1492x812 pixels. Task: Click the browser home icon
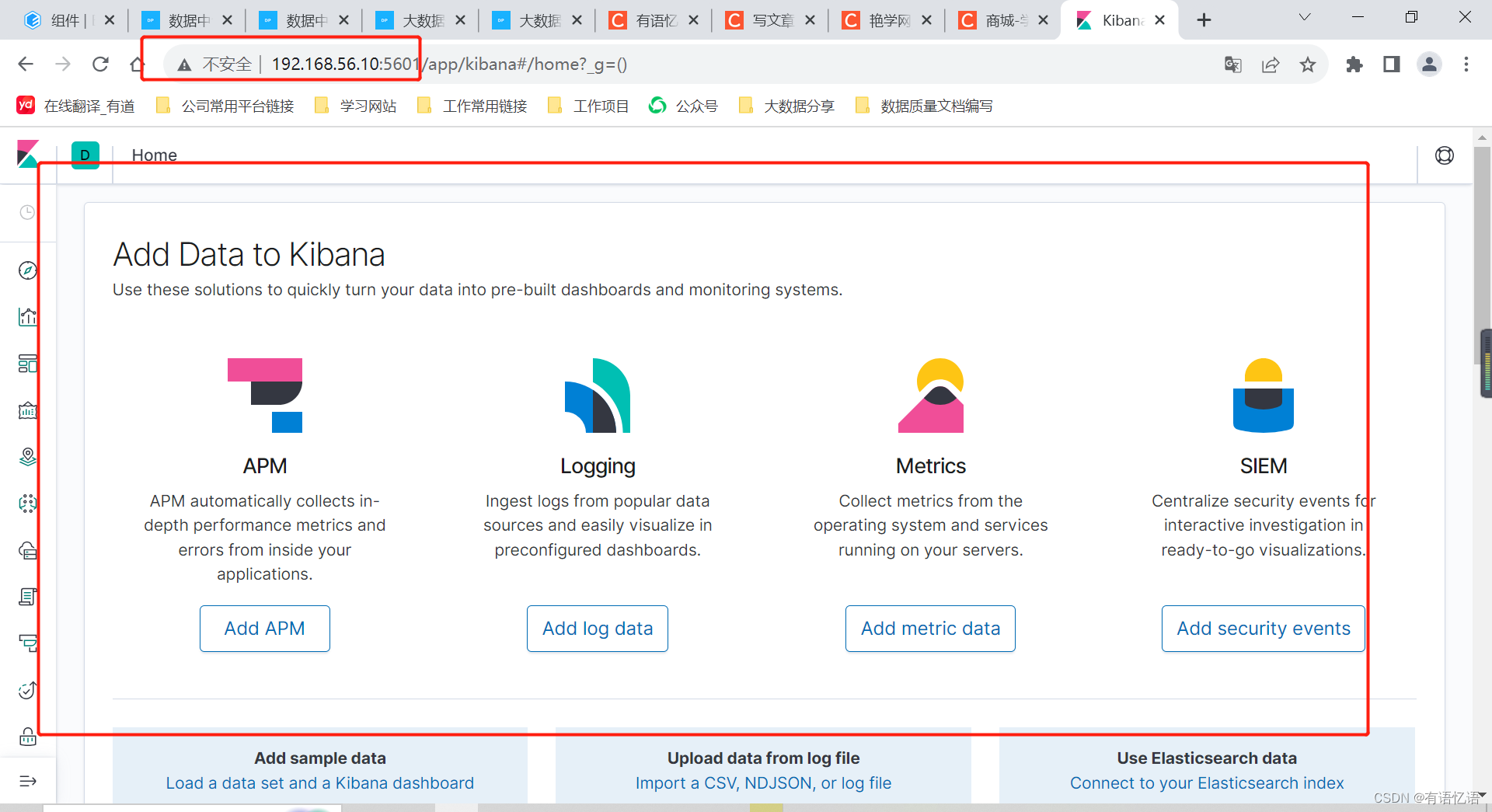[138, 64]
